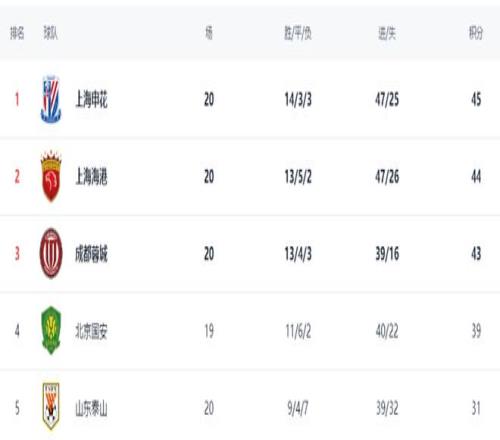The height and width of the screenshot is (440, 500).
Task: Click the green Beijing Guoan crest
Action: click(x=51, y=330)
